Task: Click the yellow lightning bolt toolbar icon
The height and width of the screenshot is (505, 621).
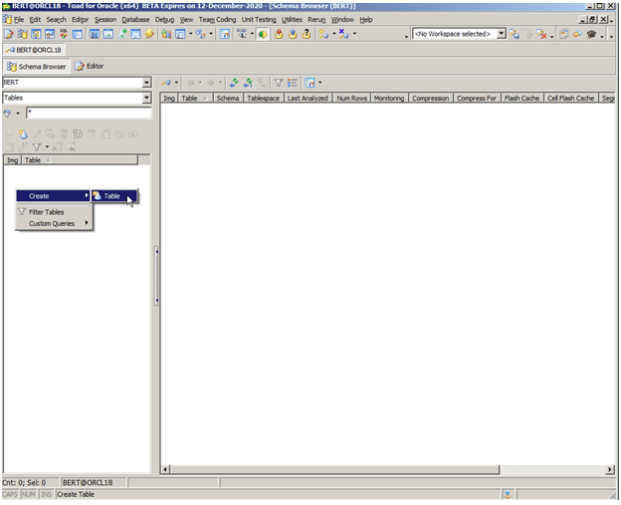Action: pos(149,34)
